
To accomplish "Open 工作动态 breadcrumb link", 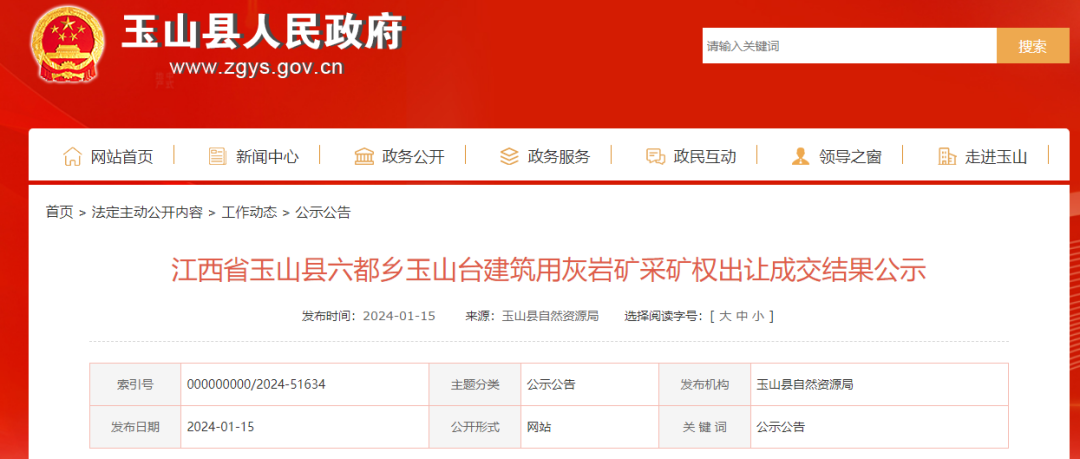I will [249, 212].
